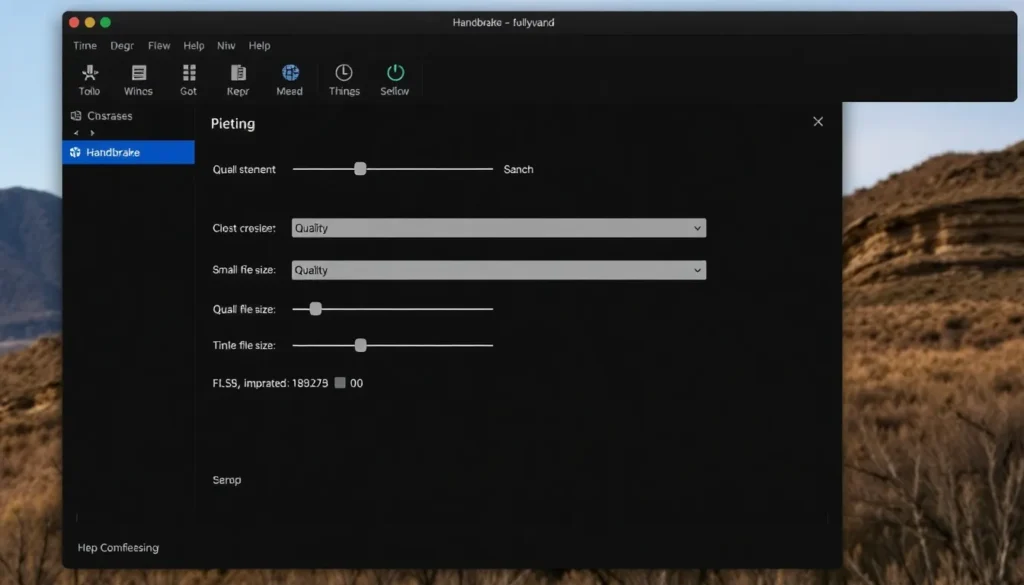Screen dimensions: 1024x585
Task: Click the Serop button
Action: coord(227,480)
